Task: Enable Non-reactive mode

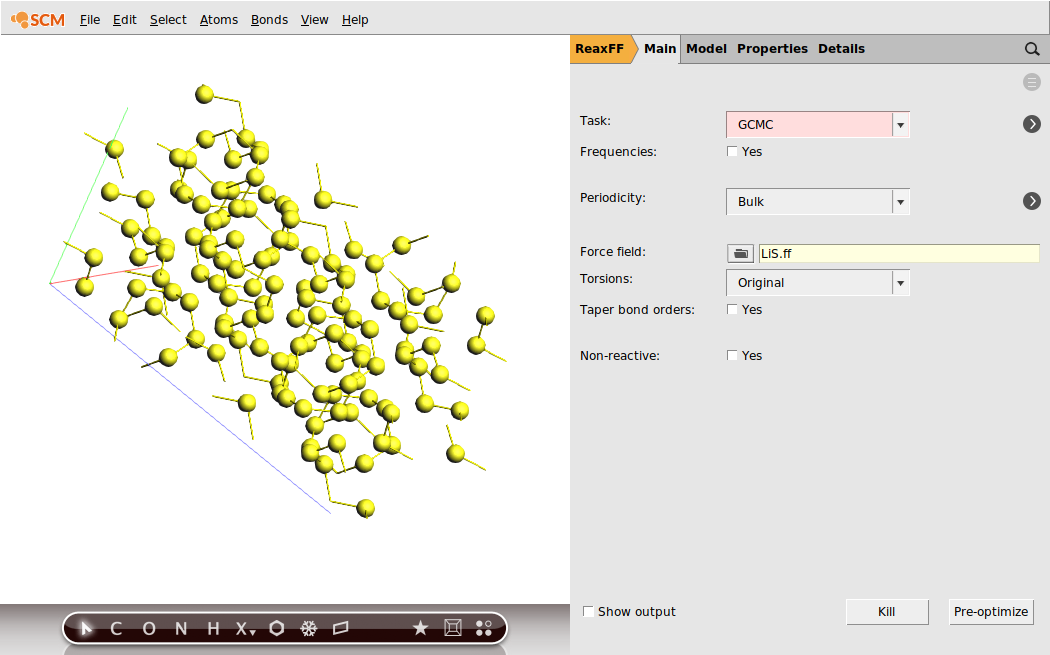Action: click(732, 355)
